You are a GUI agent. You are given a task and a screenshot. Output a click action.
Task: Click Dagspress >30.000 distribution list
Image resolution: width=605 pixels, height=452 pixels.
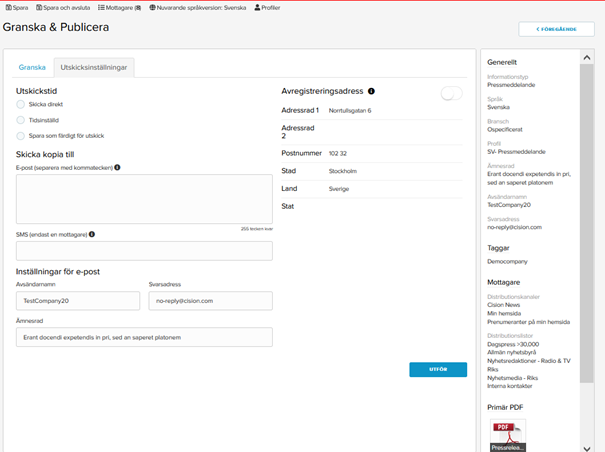(x=513, y=344)
